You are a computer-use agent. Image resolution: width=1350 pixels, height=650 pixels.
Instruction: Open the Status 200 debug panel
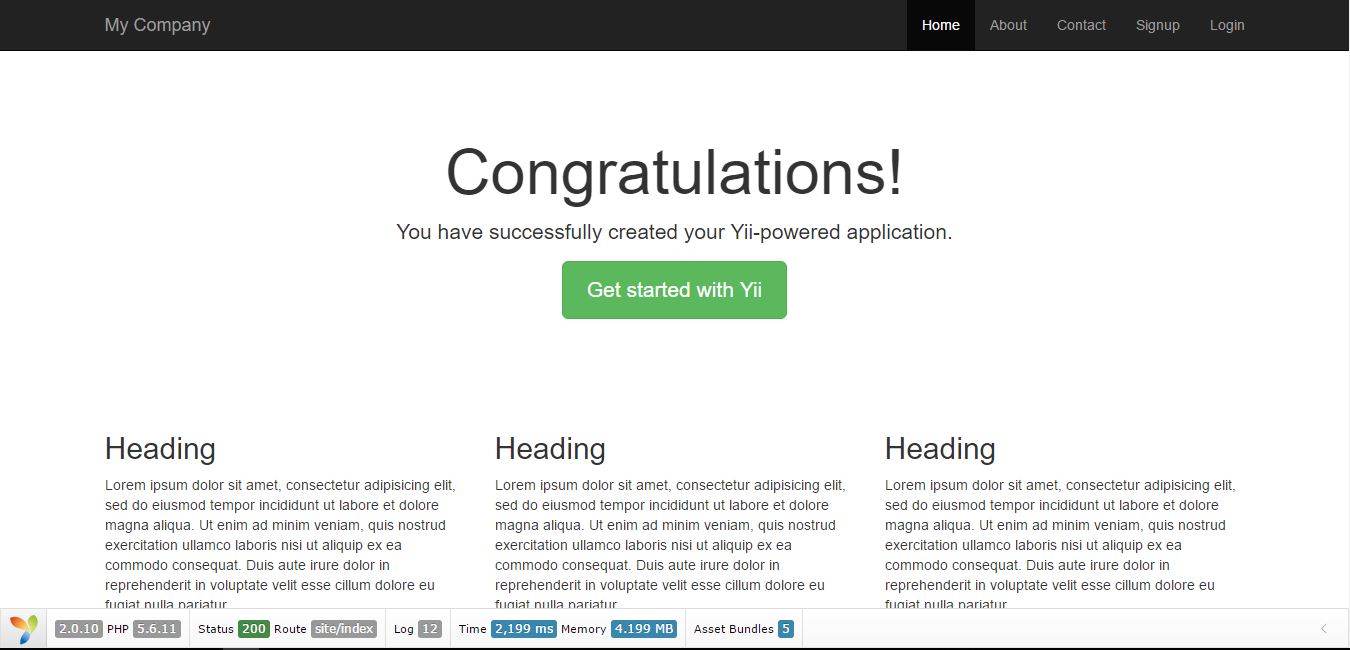[x=254, y=629]
